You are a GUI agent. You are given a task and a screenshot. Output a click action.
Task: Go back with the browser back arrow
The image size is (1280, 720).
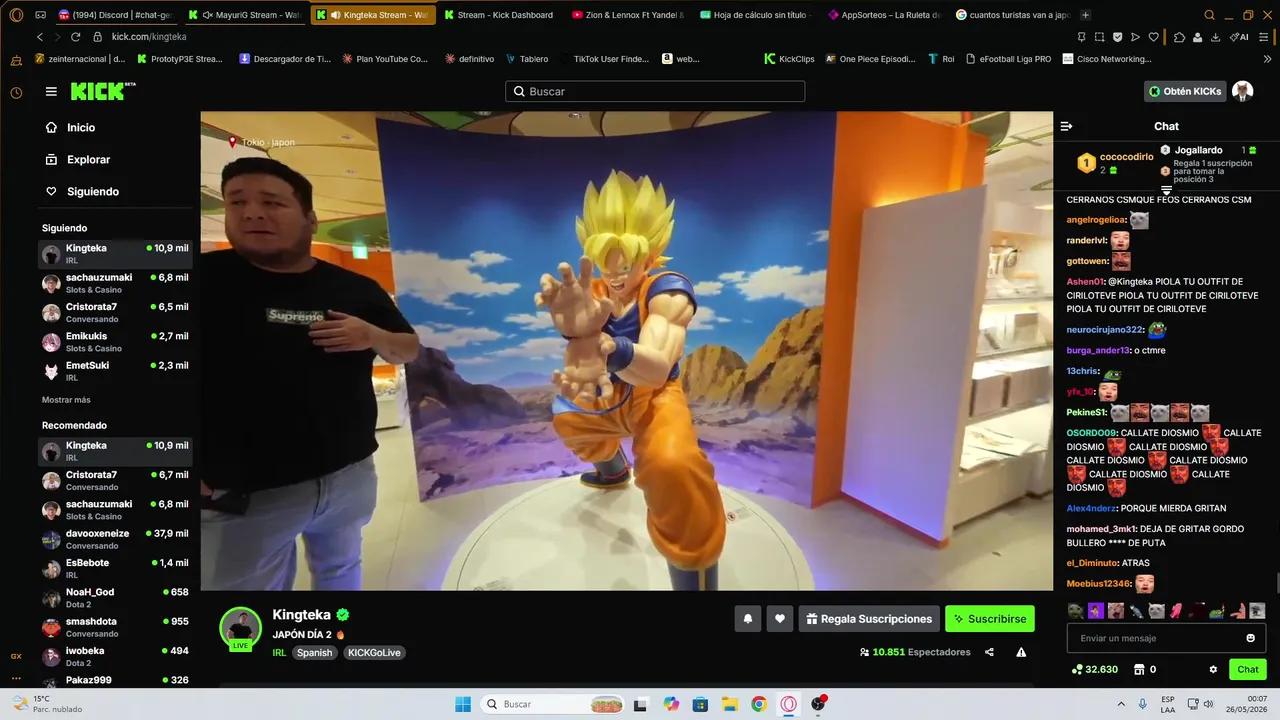pyautogui.click(x=40, y=36)
